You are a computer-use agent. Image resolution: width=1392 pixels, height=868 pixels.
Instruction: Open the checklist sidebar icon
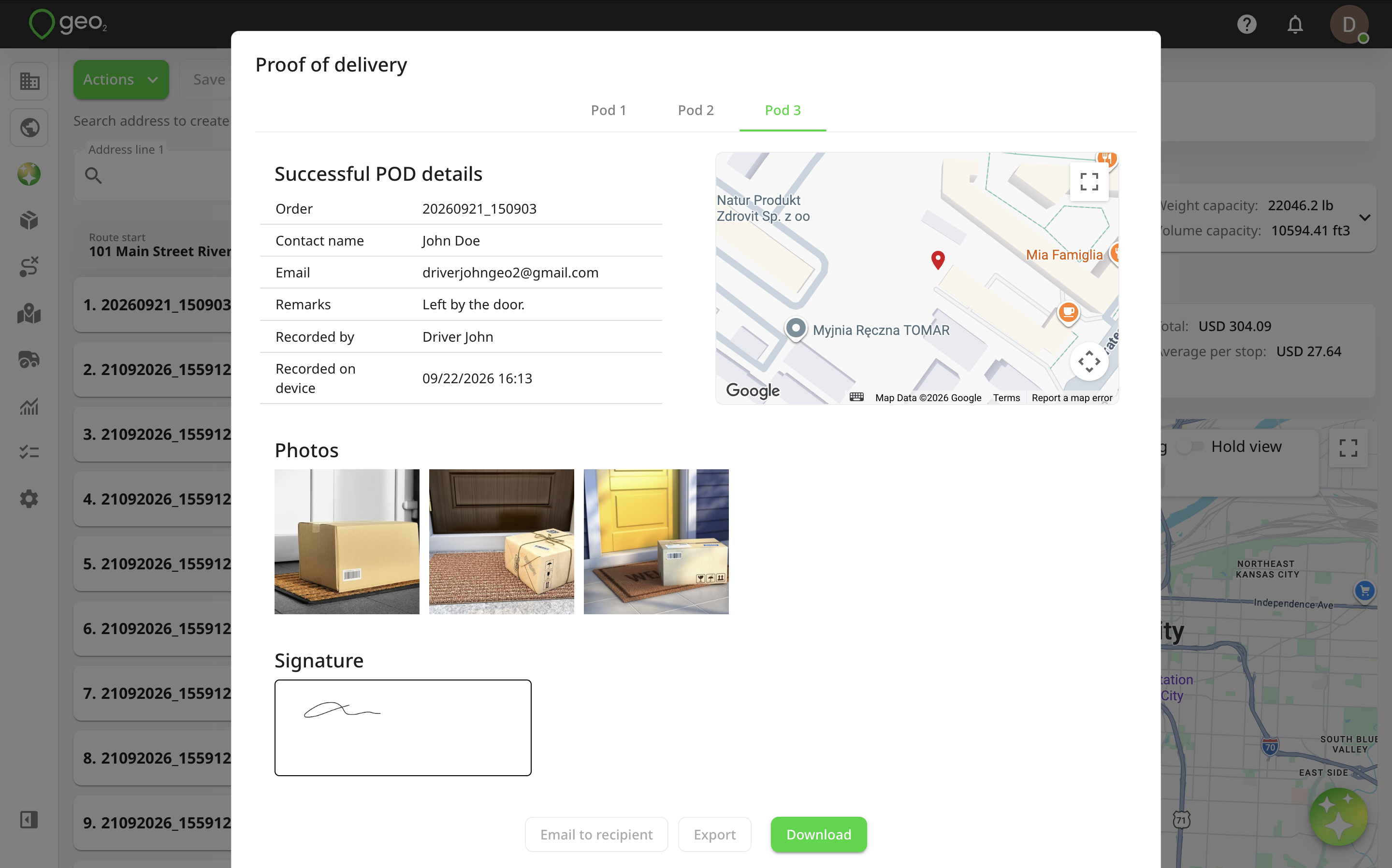point(29,452)
